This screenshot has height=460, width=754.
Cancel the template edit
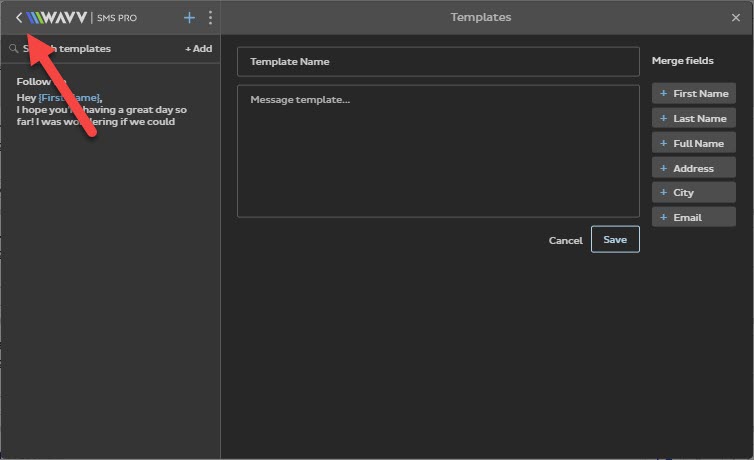pos(565,240)
